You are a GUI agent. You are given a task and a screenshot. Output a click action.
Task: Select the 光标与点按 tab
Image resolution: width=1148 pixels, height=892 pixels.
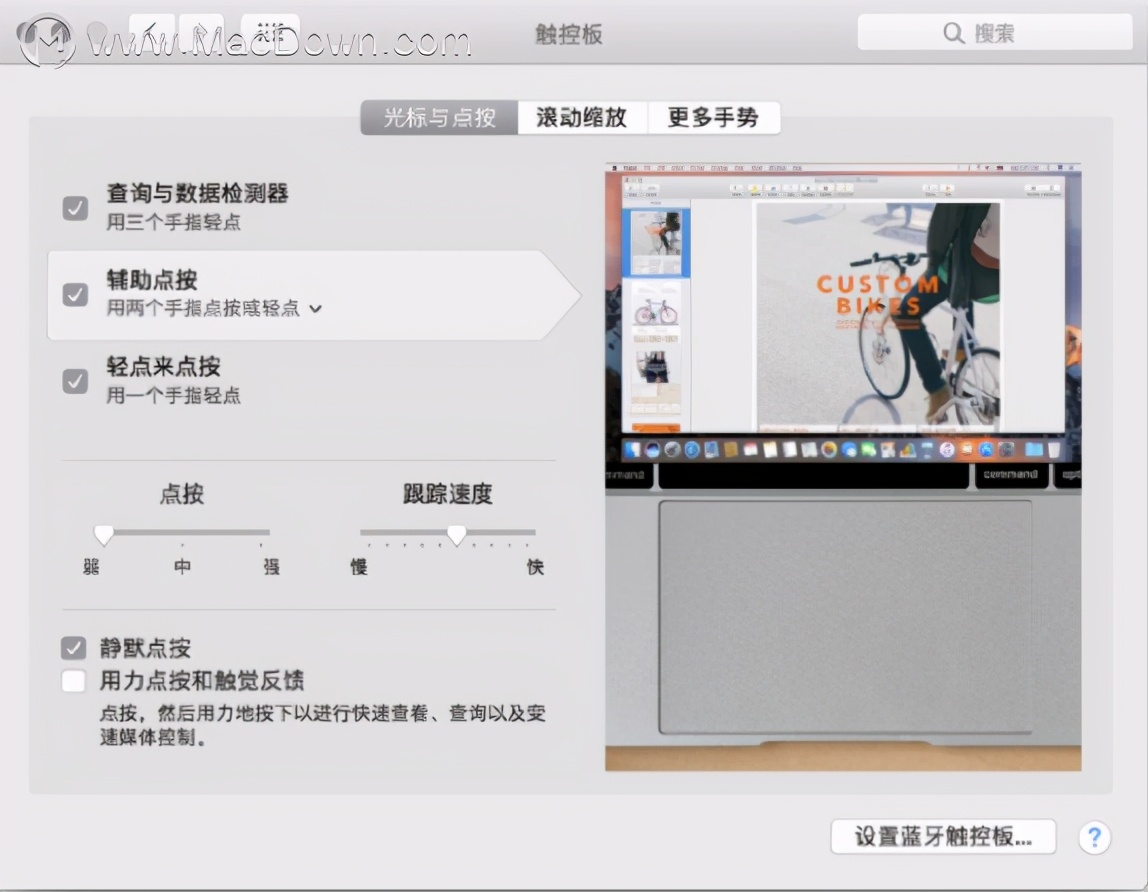[437, 117]
